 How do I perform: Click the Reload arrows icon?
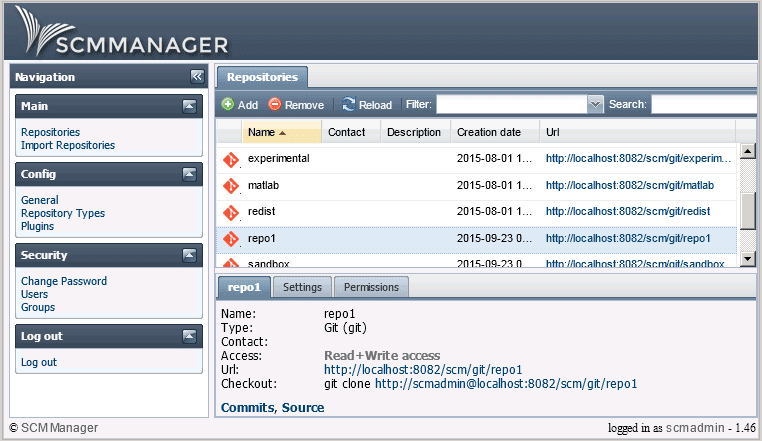348,104
